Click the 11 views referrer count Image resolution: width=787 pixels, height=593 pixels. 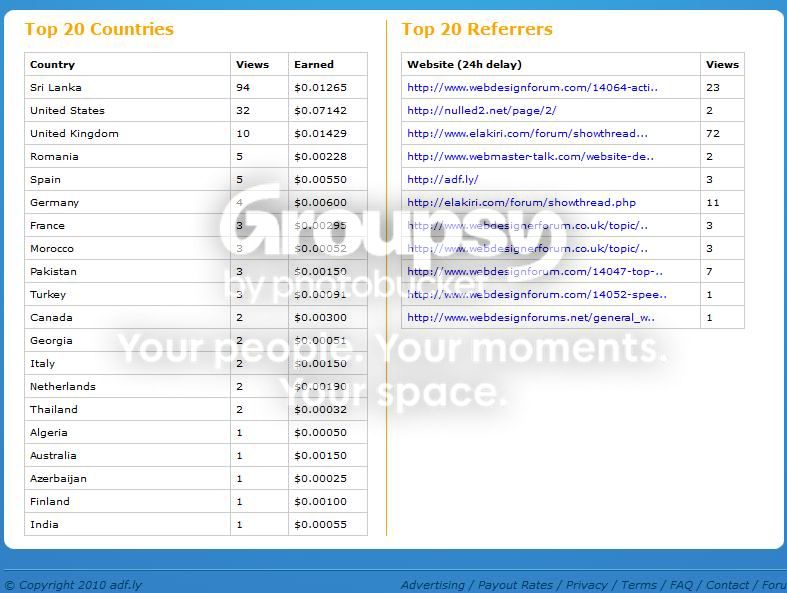(713, 203)
